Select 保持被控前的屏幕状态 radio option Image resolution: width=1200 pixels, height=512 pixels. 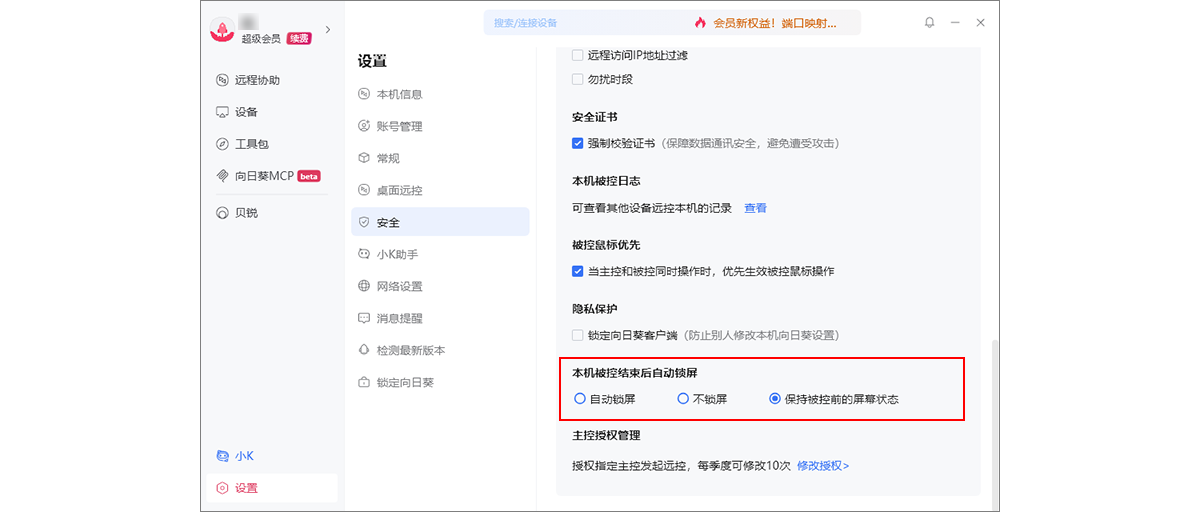[x=775, y=399]
